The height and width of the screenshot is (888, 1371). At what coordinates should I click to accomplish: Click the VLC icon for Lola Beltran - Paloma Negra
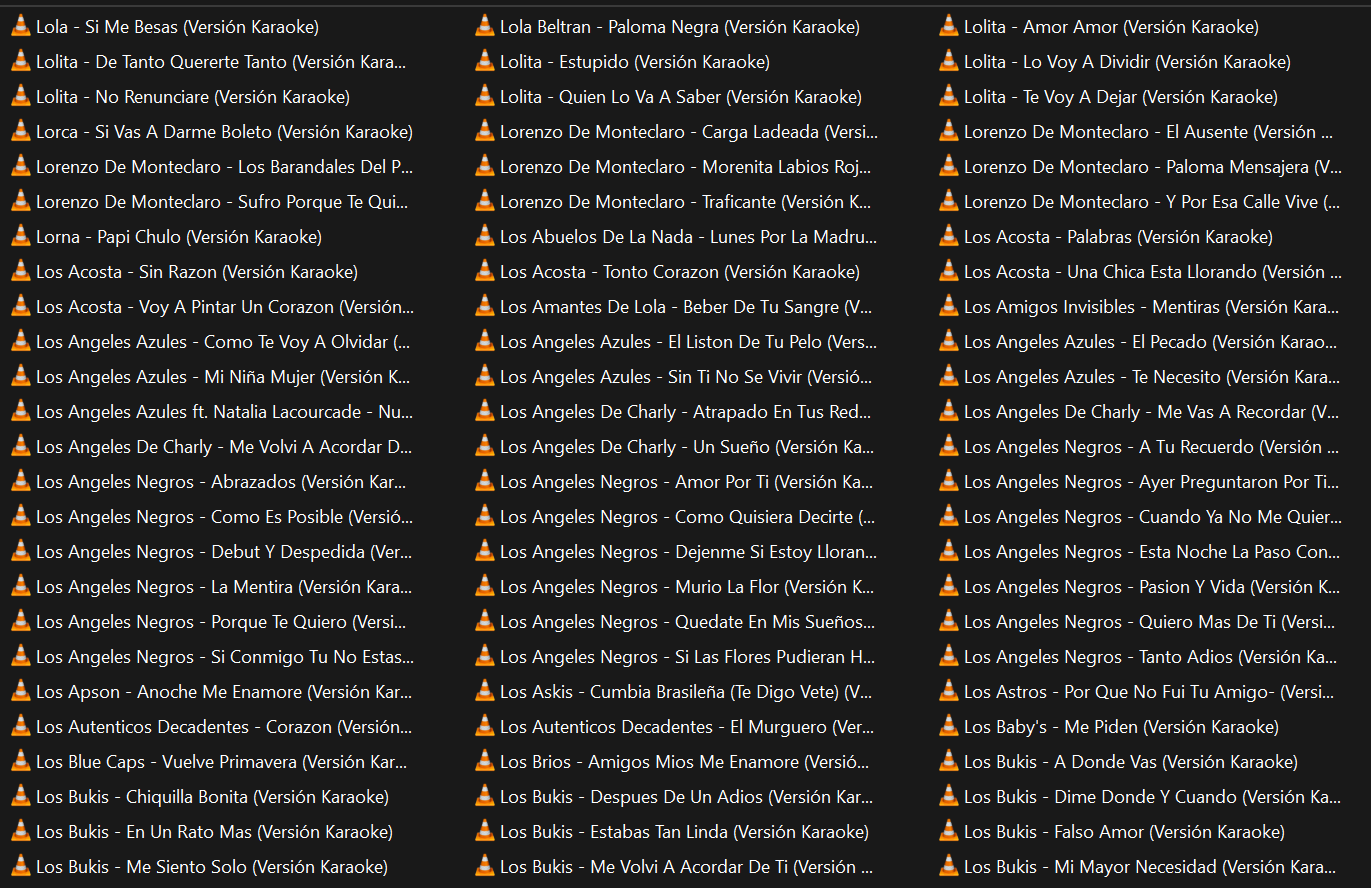click(x=485, y=27)
